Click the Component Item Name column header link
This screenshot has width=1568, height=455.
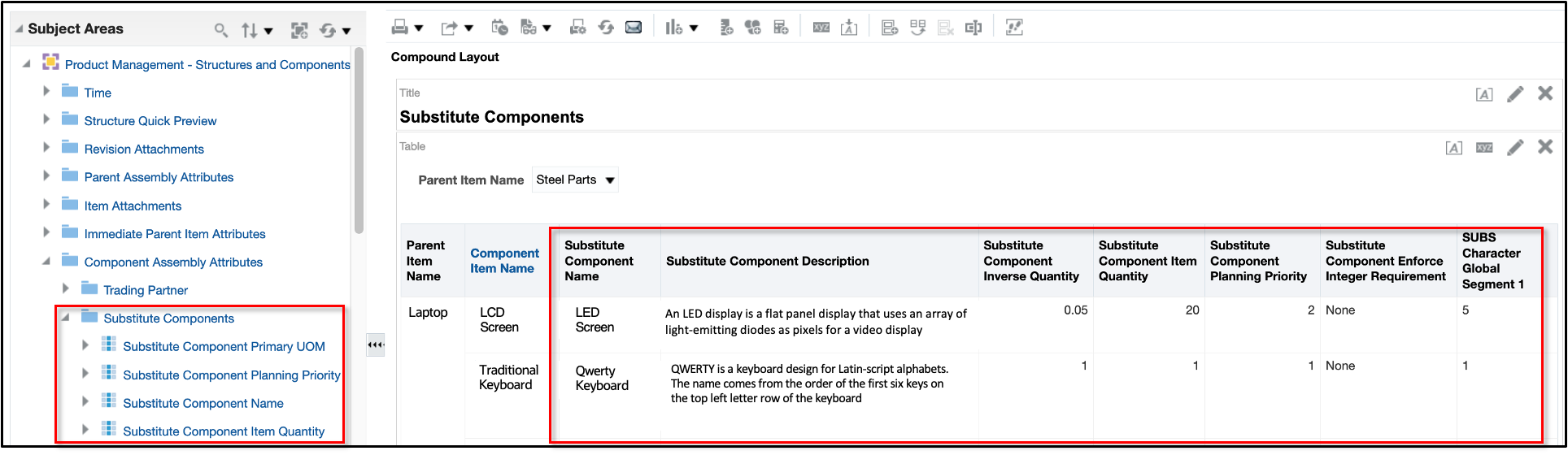click(x=504, y=261)
